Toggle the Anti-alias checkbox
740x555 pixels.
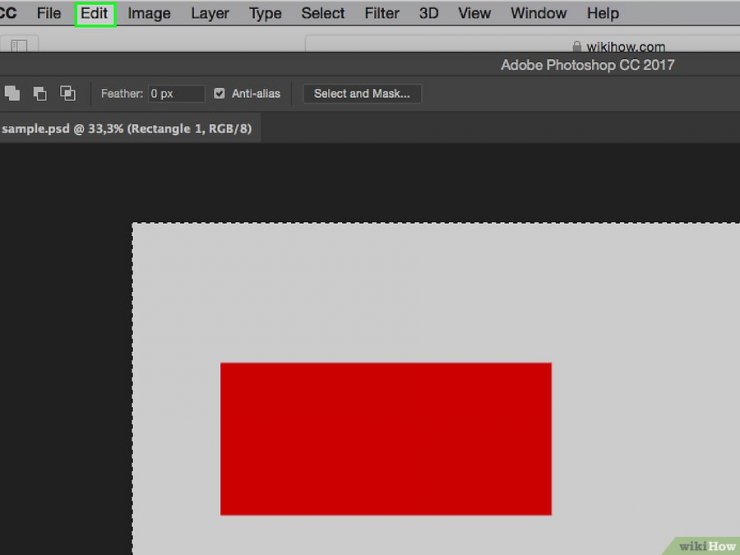(219, 93)
